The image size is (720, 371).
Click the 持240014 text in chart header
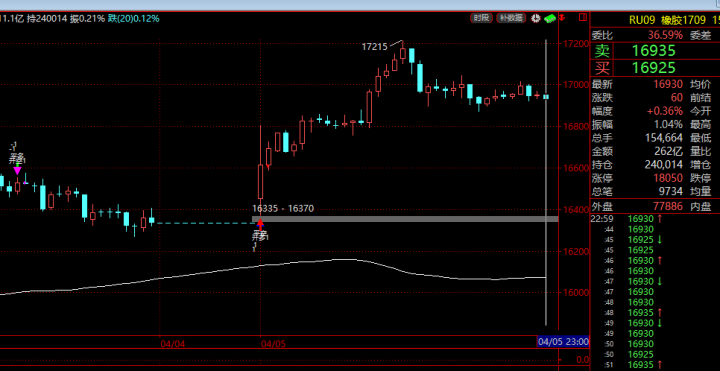coord(47,18)
